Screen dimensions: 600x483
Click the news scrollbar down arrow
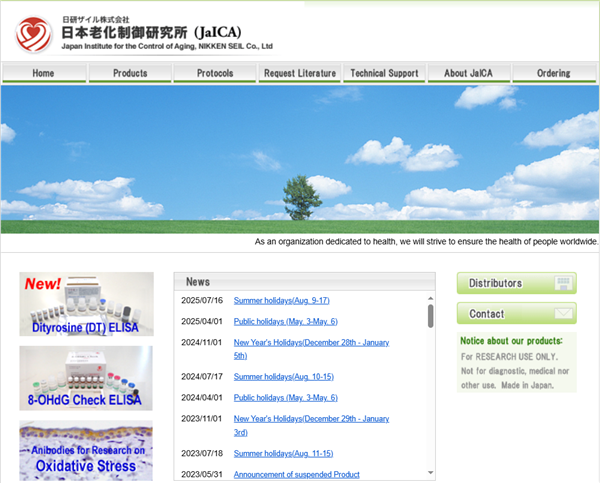[430, 473]
